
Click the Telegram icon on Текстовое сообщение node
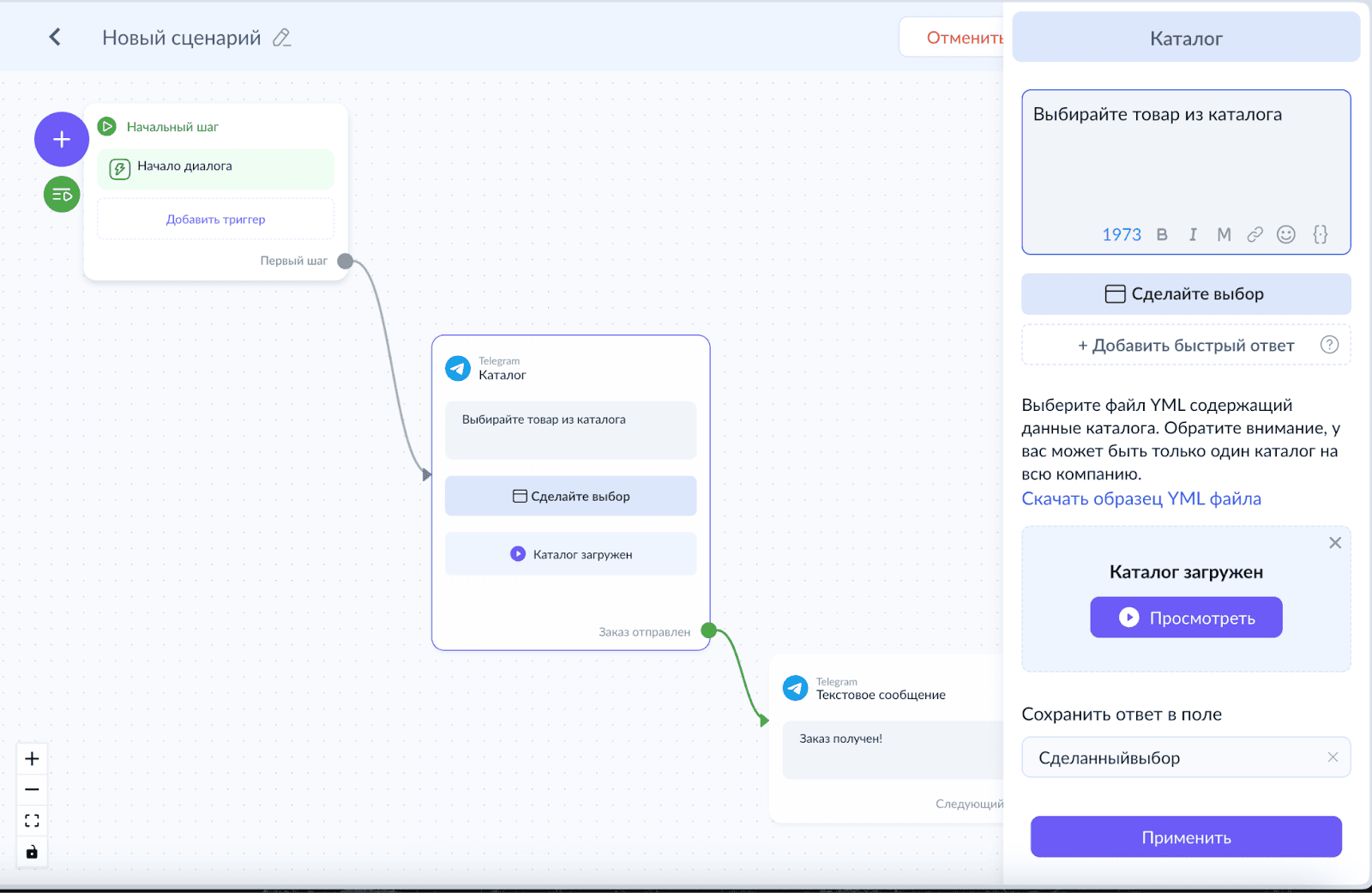click(796, 688)
